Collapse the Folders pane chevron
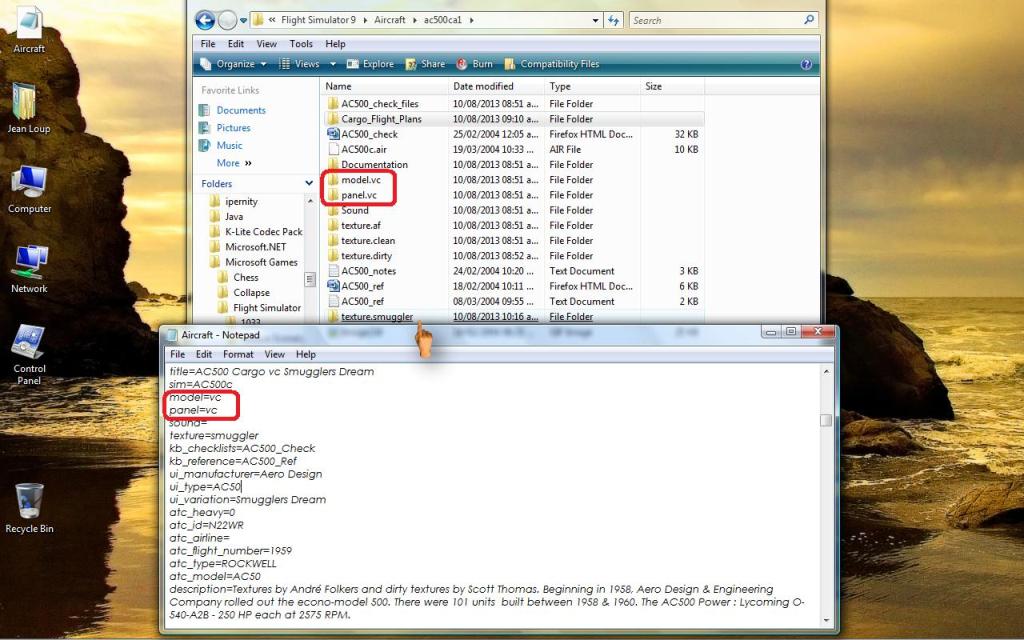Image resolution: width=1024 pixels, height=640 pixels. 309,184
